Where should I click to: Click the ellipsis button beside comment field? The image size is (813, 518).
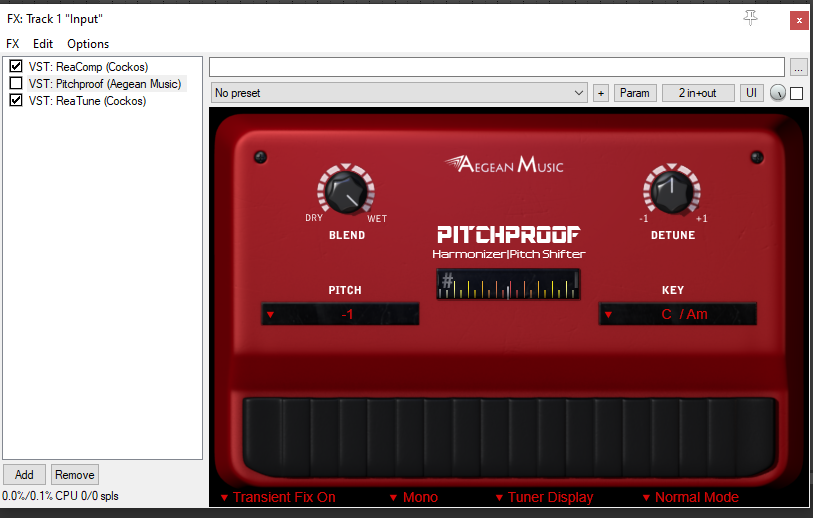click(798, 67)
